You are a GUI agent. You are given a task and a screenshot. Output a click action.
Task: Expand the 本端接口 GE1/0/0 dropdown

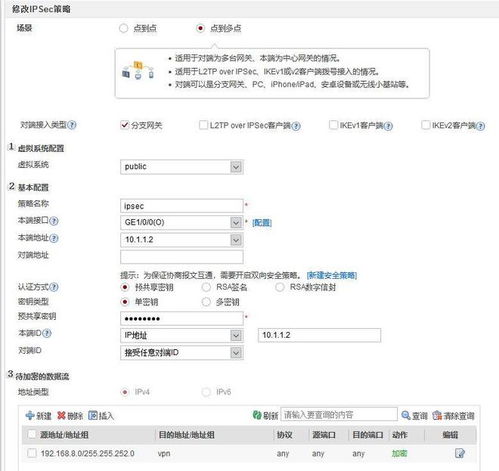(x=236, y=222)
